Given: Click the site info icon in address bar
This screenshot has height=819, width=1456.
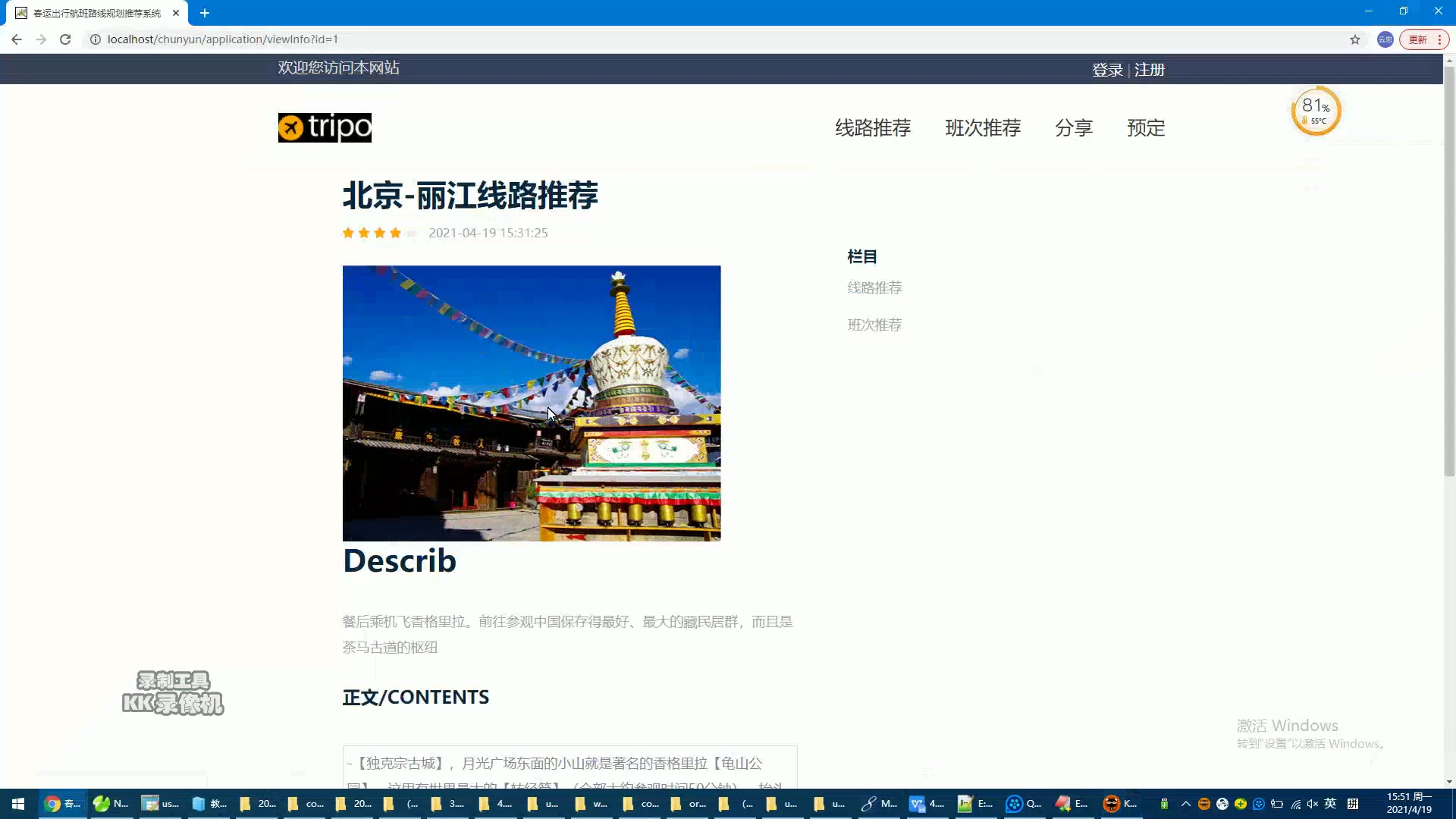Looking at the screenshot, I should 96,39.
